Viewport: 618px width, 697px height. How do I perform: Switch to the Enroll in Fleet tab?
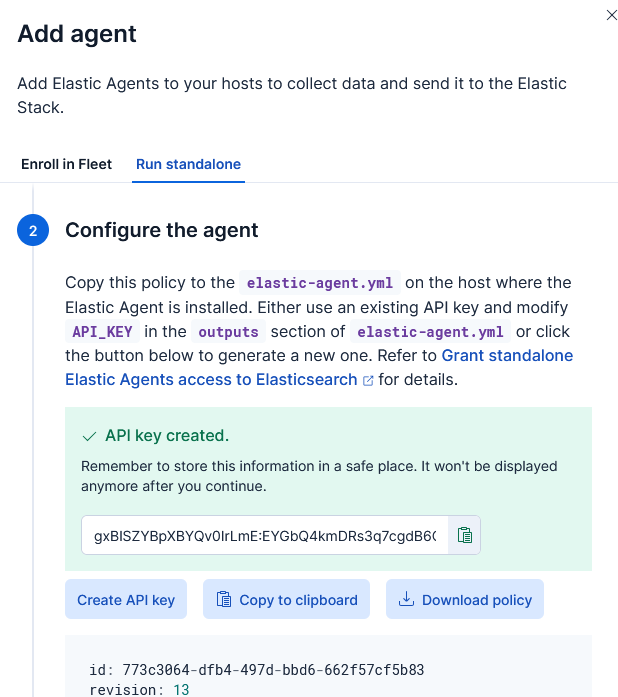tap(66, 164)
